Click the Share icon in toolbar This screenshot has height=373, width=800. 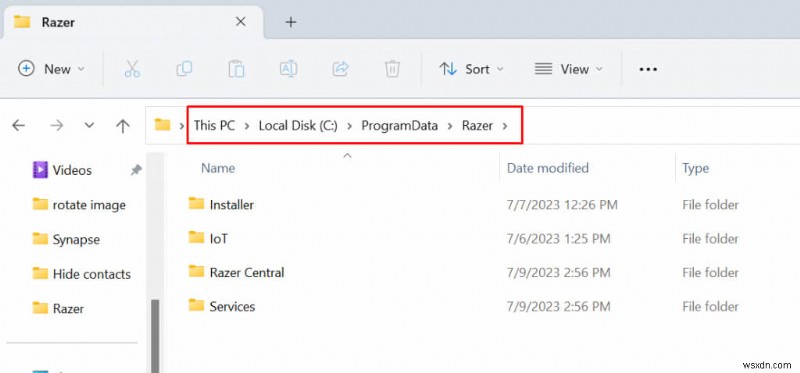pos(340,69)
